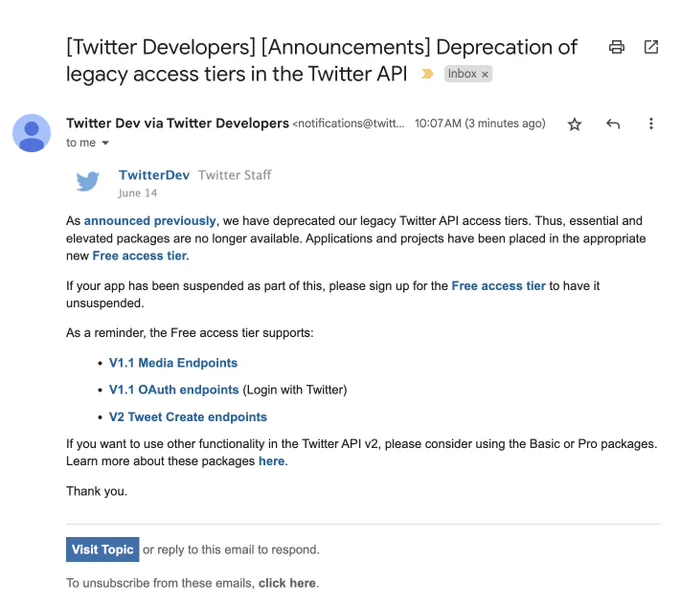Open the three-dot more options menu
The image size is (680, 605).
(x=651, y=124)
